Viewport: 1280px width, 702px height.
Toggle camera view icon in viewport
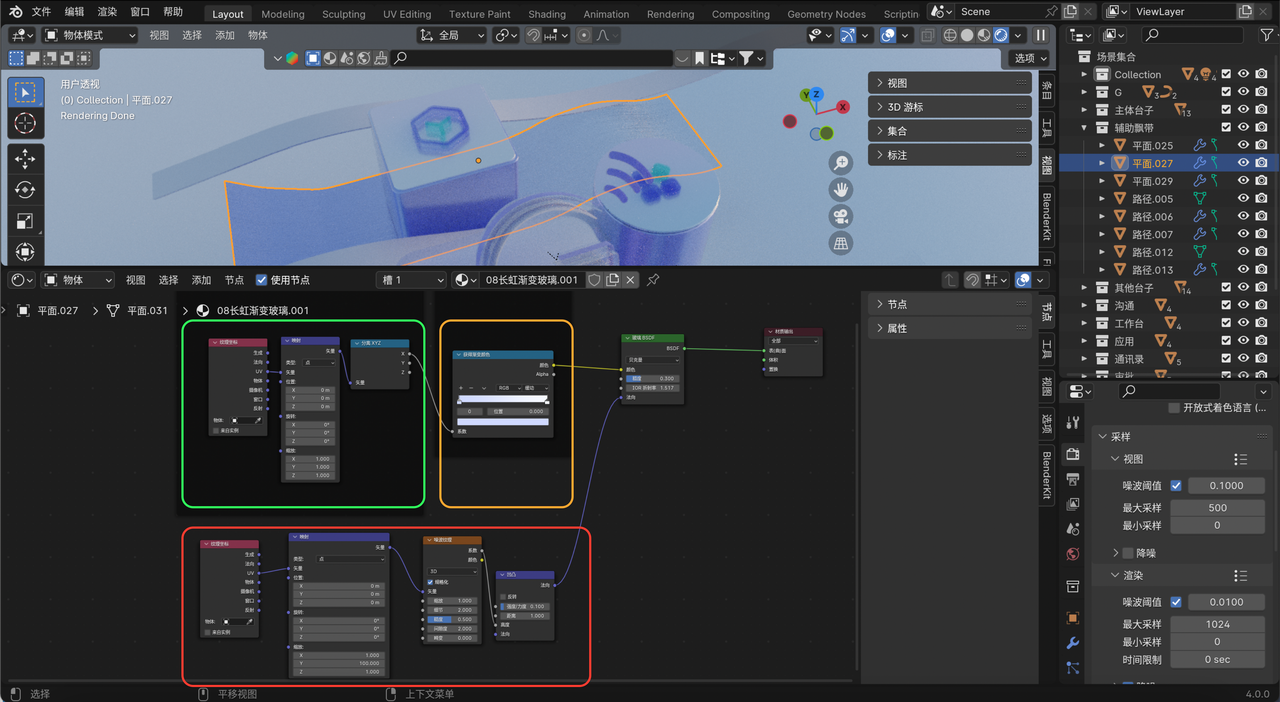click(841, 217)
